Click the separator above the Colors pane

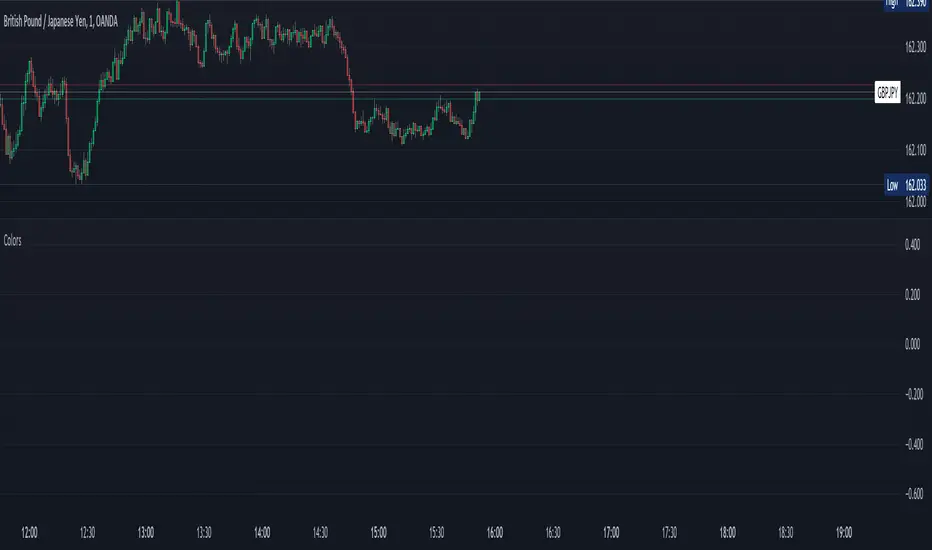[x=440, y=219]
